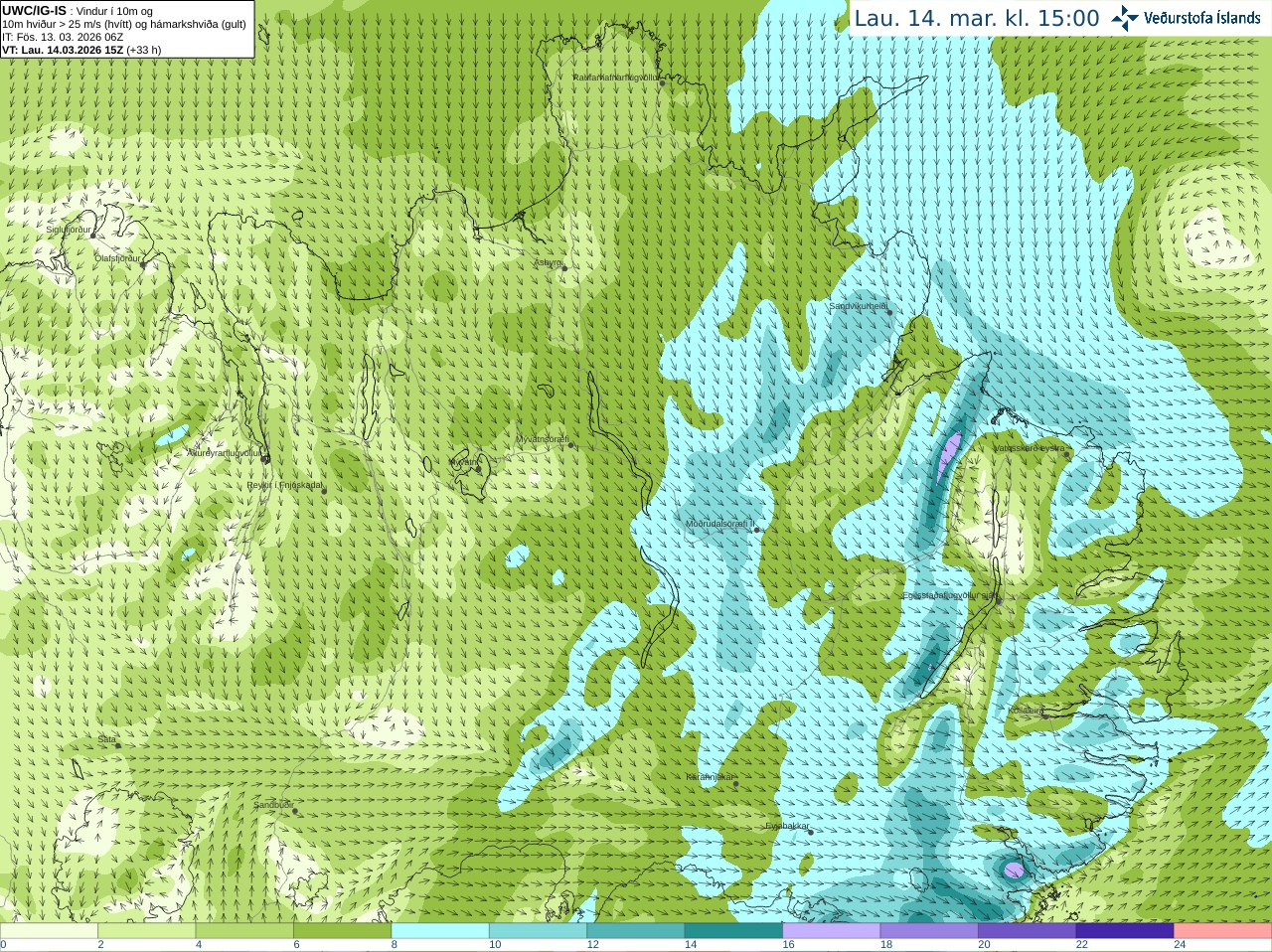Pick the 18–20 m/s purple legend swatch
The width and height of the screenshot is (1272, 952).
click(x=929, y=931)
